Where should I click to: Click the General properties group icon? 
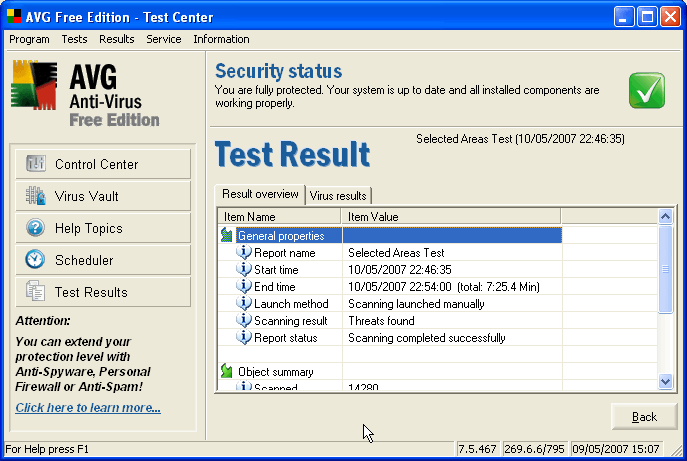[x=227, y=235]
